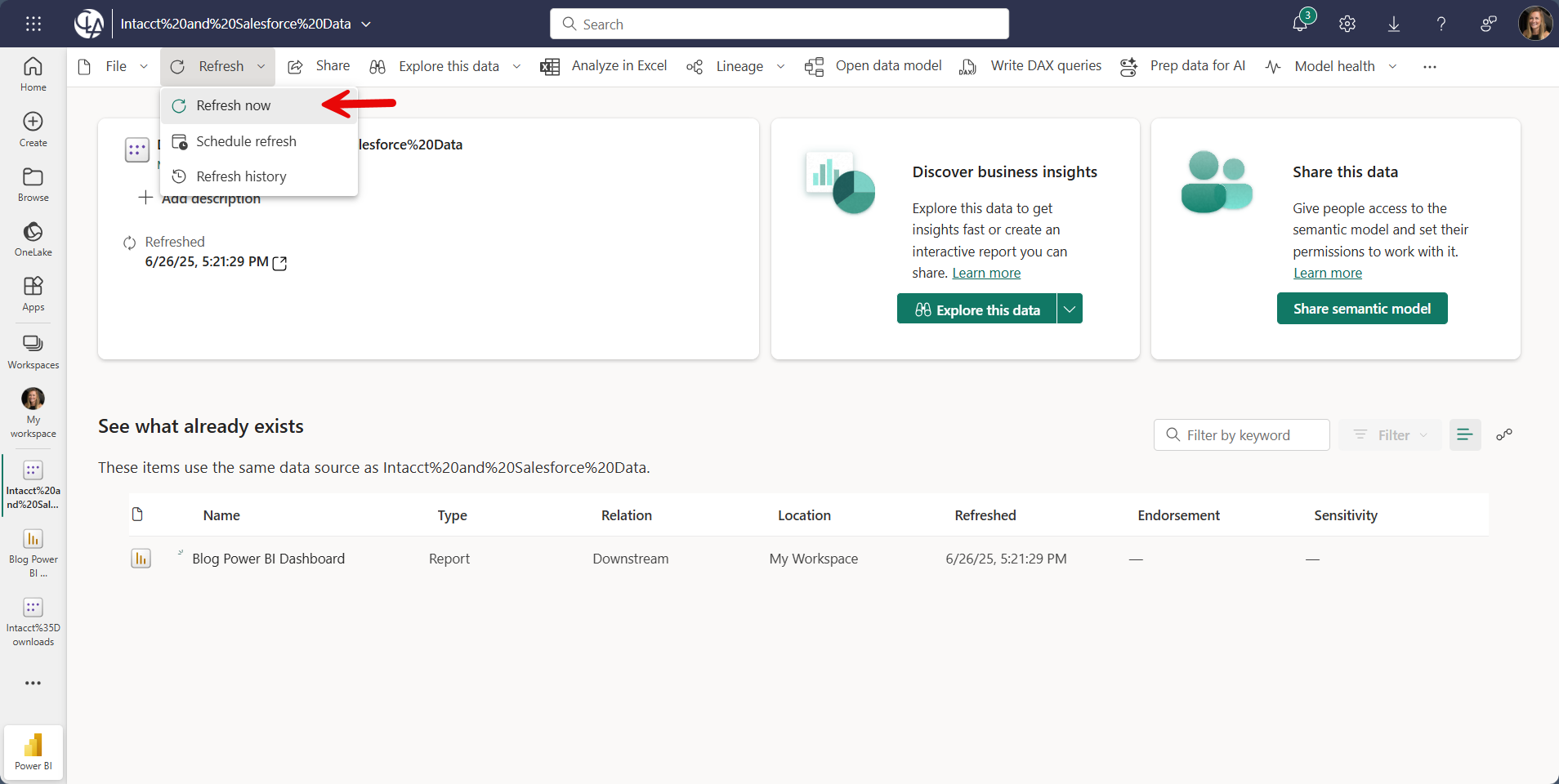Open the Help question mark menu
Image resolution: width=1559 pixels, height=784 pixels.
(1441, 24)
